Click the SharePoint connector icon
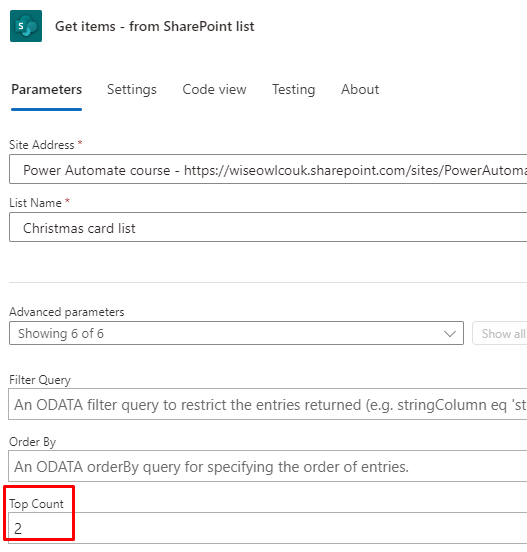 [26, 26]
